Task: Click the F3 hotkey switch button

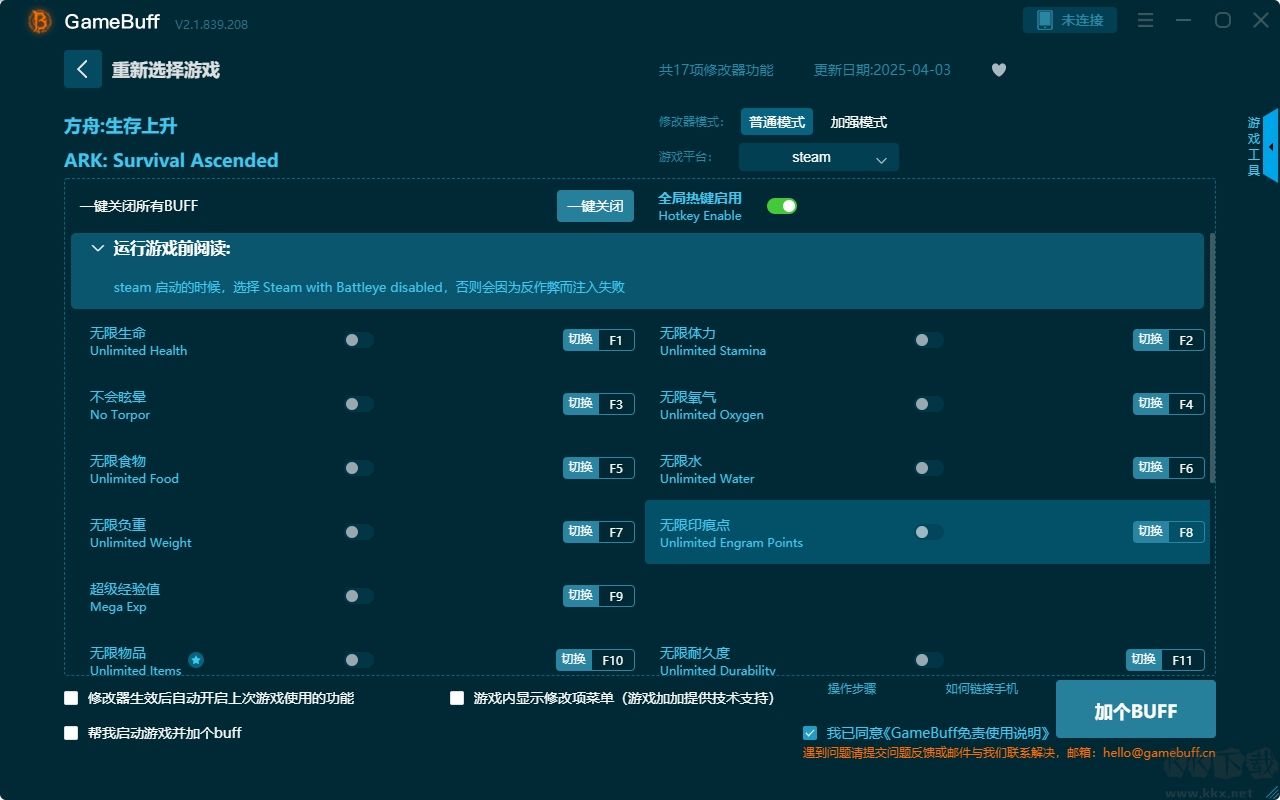Action: coord(599,404)
